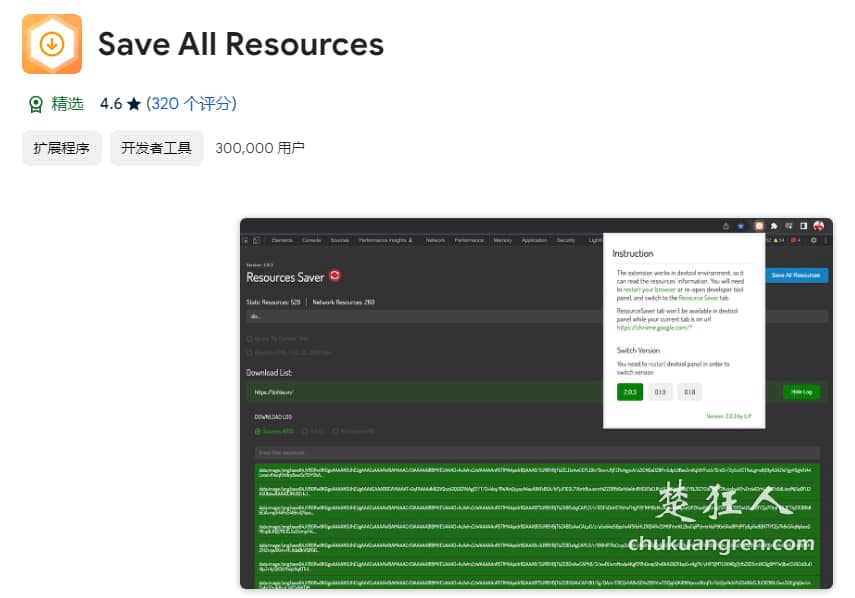Click the DevTools errors counter icon
855x598 pixels.
[x=793, y=240]
